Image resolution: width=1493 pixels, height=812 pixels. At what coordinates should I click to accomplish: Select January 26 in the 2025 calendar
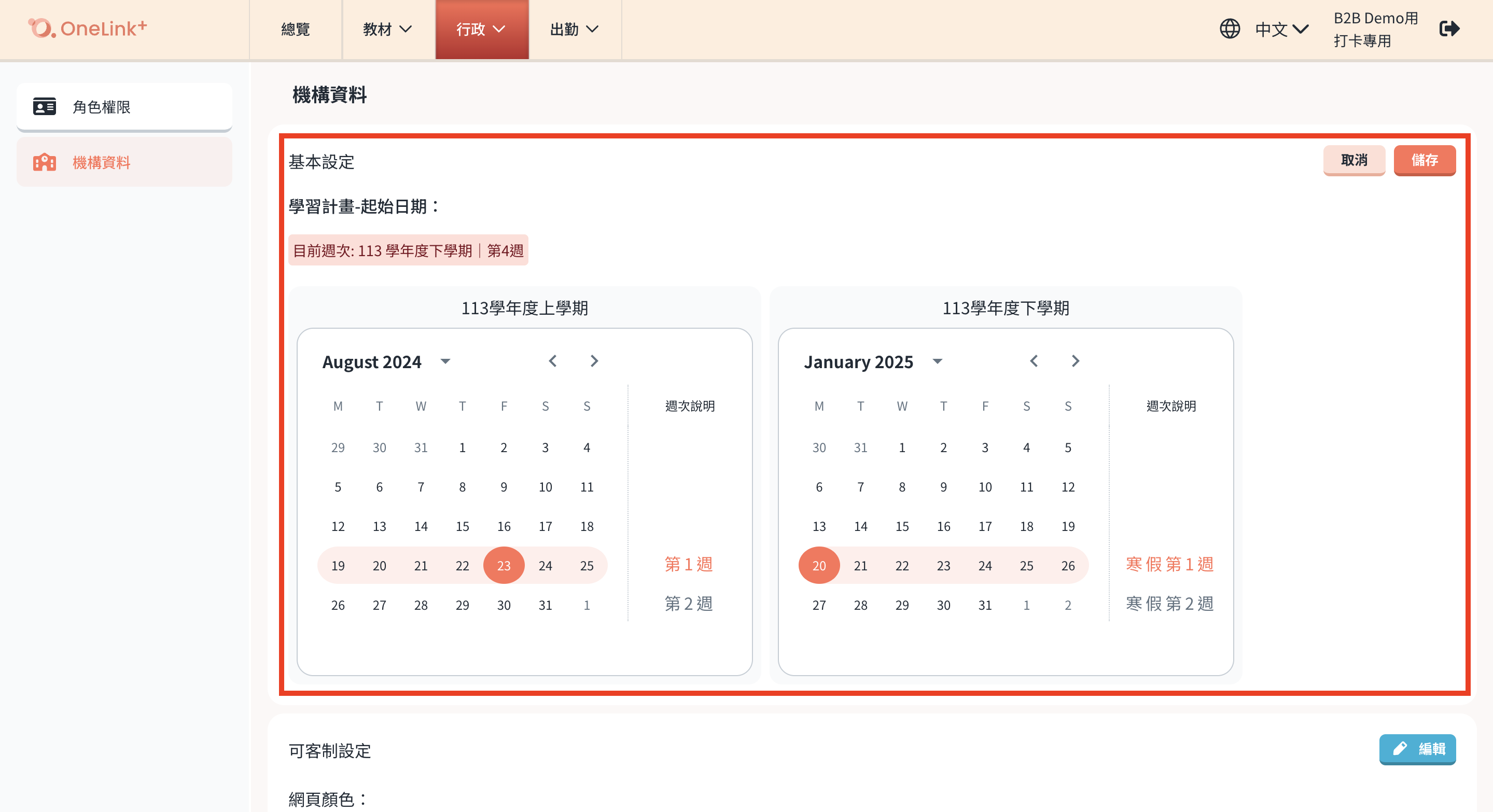tap(1068, 565)
